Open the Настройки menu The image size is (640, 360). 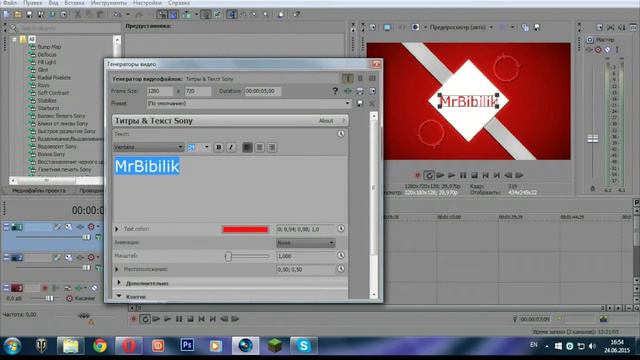(x=147, y=3)
